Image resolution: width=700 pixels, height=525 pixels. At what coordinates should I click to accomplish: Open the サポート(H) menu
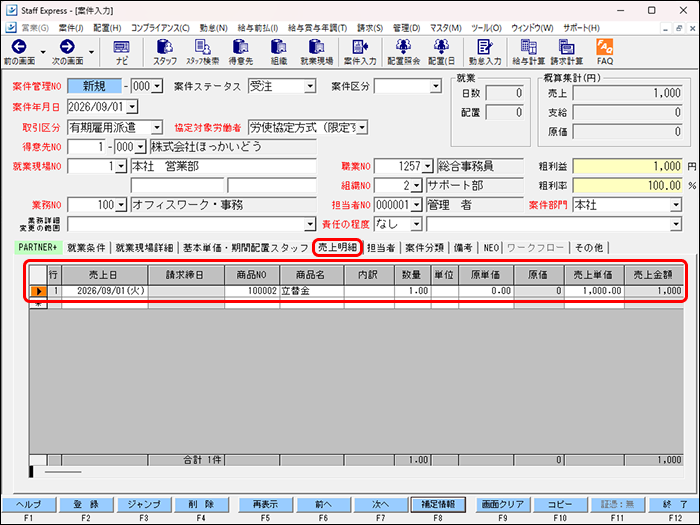point(581,28)
